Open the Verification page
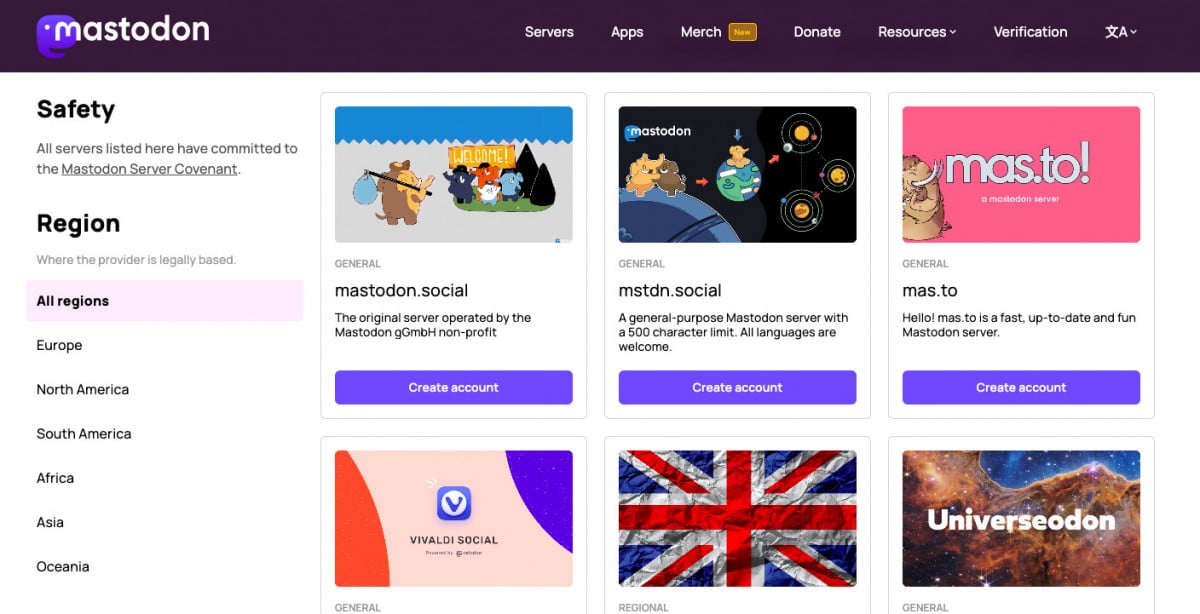1200x614 pixels. click(x=1030, y=32)
